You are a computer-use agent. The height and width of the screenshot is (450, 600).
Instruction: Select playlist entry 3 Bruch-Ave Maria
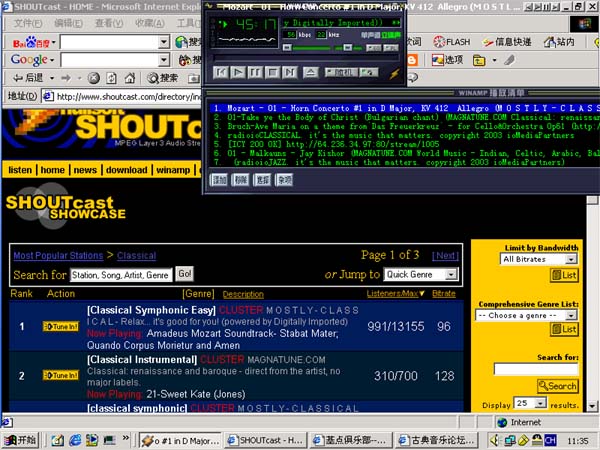[405, 126]
